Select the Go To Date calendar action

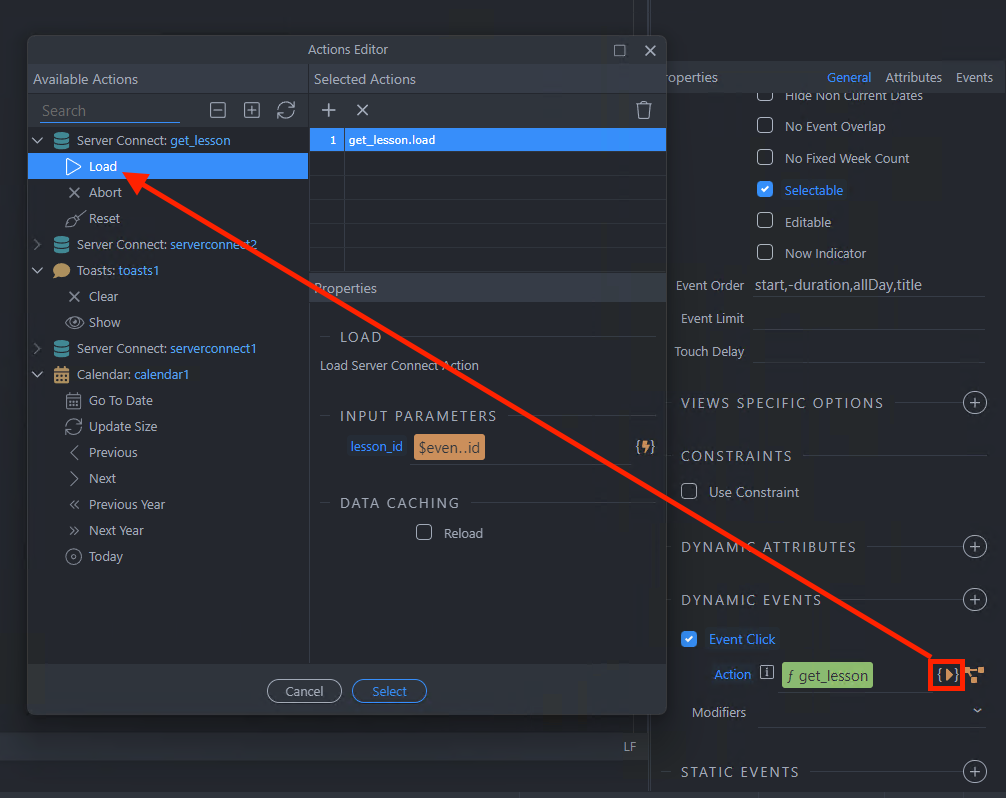(x=120, y=400)
